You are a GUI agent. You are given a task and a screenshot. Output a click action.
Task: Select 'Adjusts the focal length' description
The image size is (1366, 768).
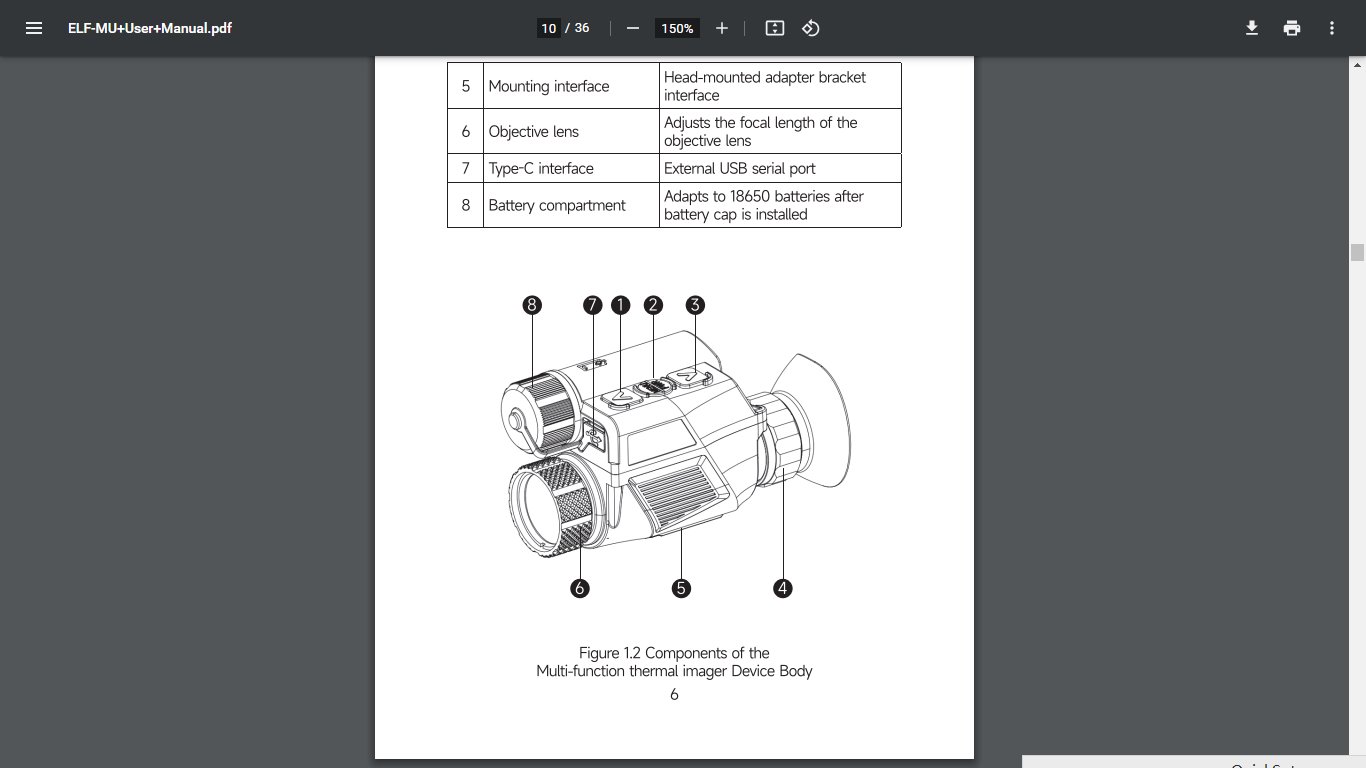pos(761,131)
